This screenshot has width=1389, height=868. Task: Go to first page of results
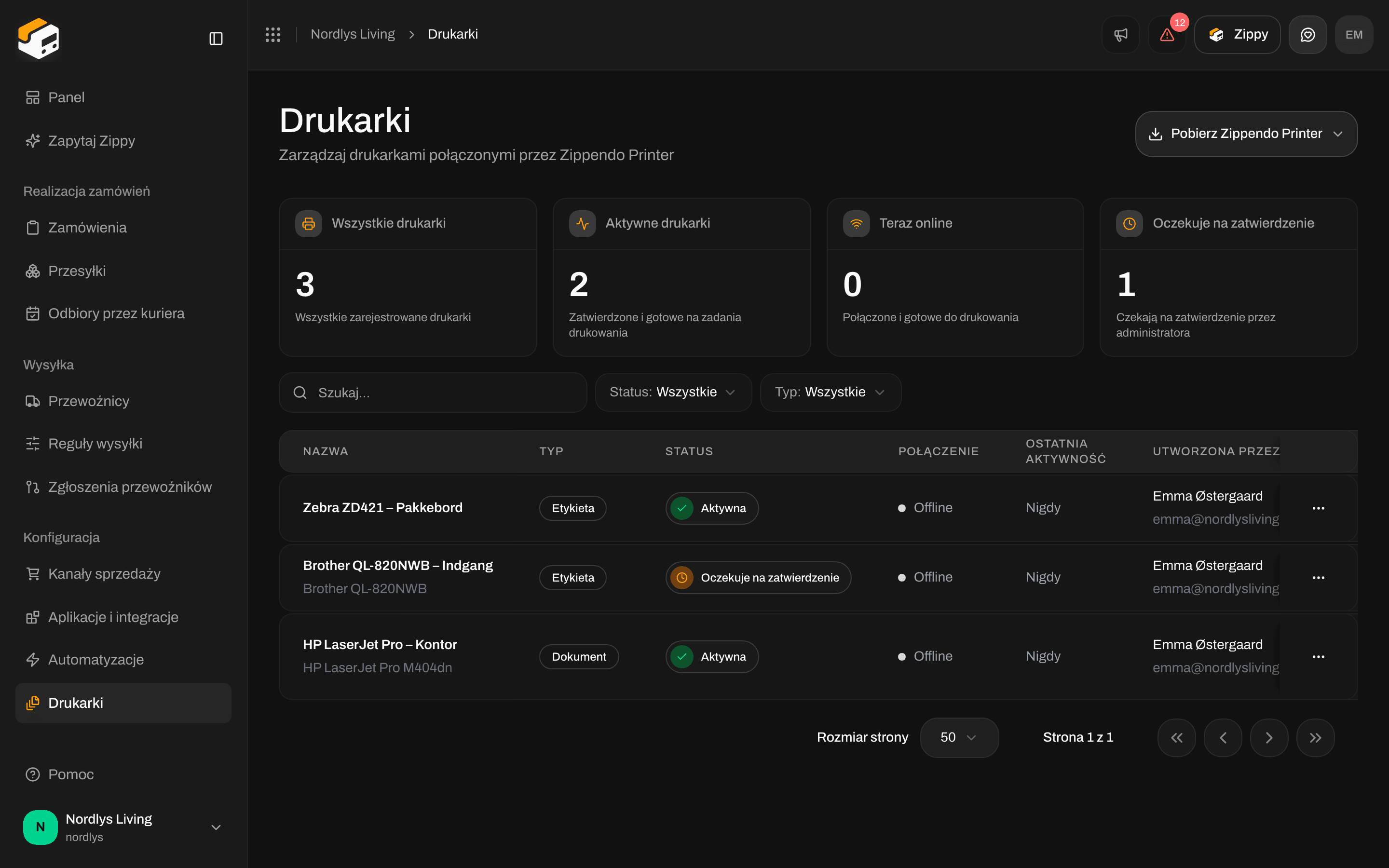(1177, 738)
